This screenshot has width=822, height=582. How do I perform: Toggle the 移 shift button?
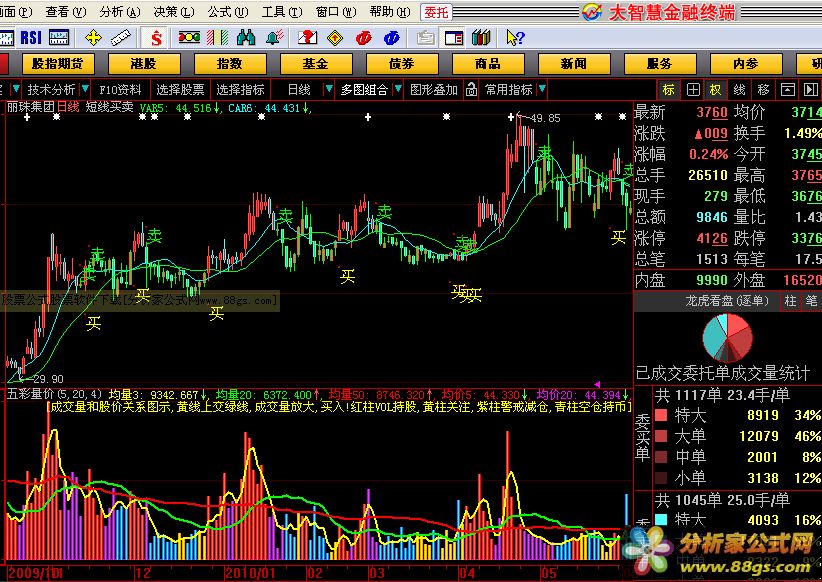click(763, 90)
